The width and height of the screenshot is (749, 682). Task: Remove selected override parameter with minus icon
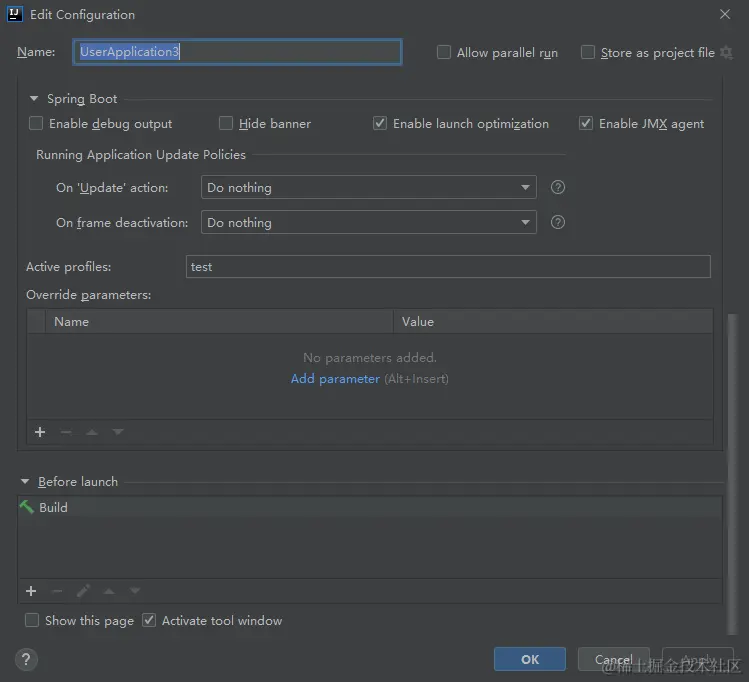66,432
